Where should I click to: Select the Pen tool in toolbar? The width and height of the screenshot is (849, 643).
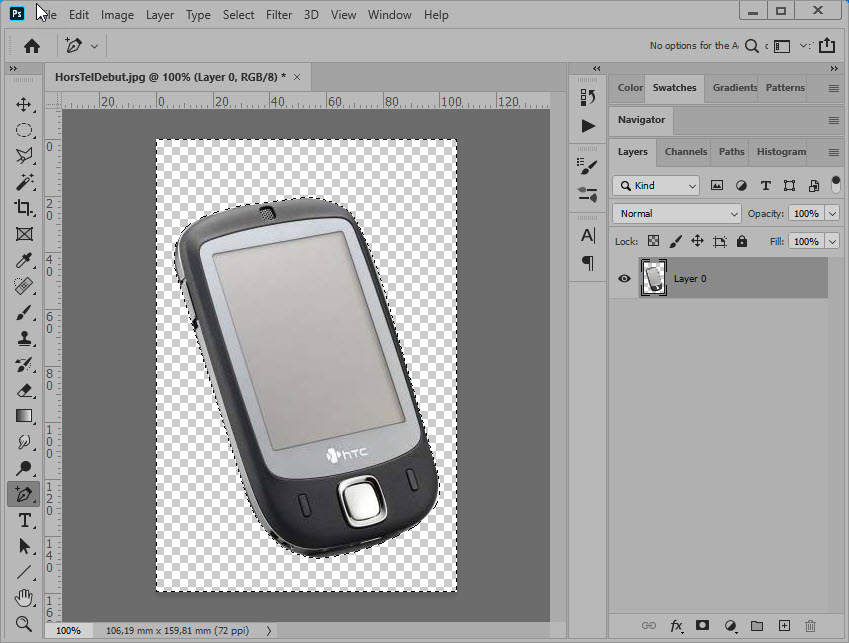pos(23,494)
